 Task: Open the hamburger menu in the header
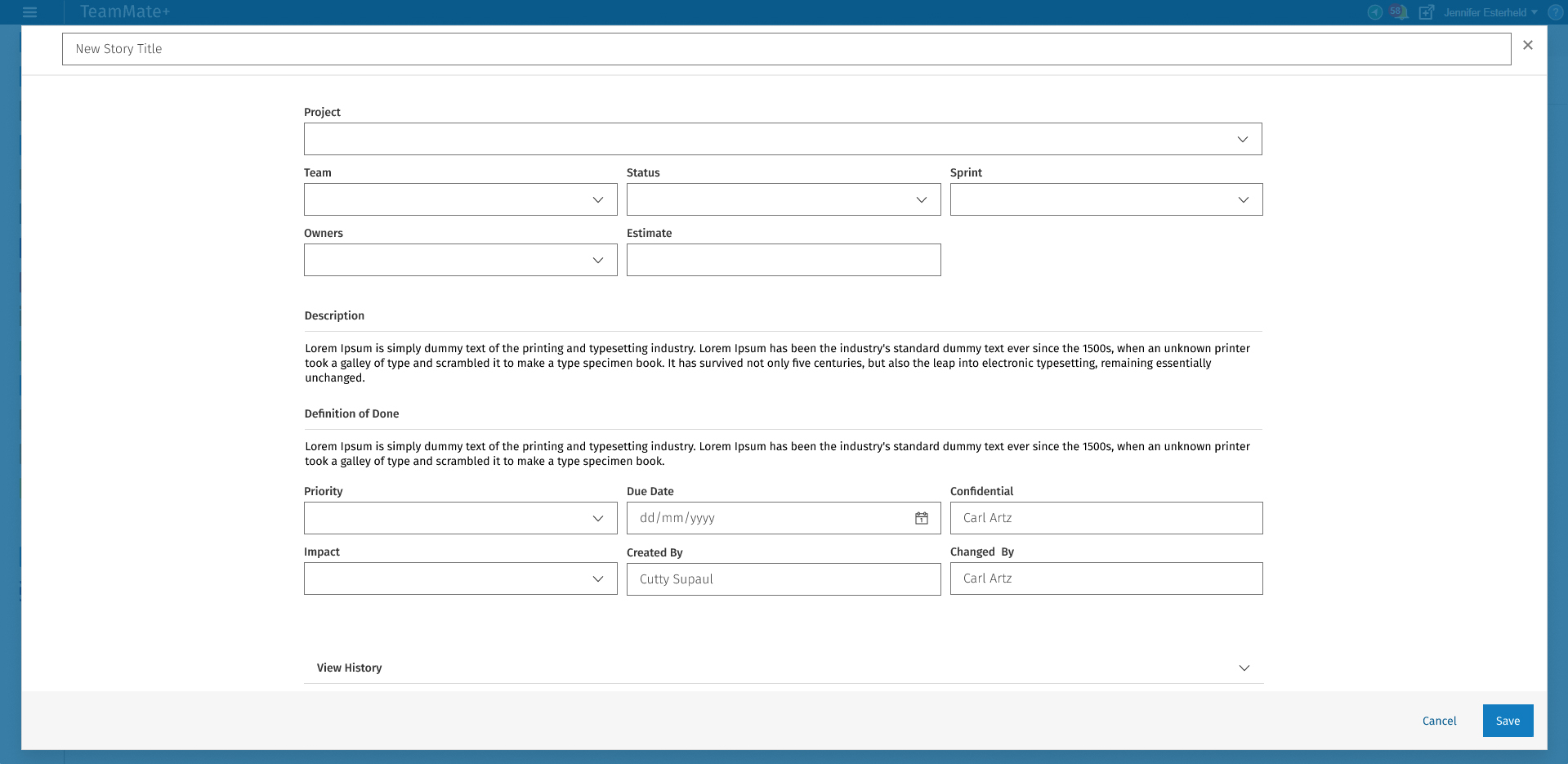pyautogui.click(x=30, y=12)
